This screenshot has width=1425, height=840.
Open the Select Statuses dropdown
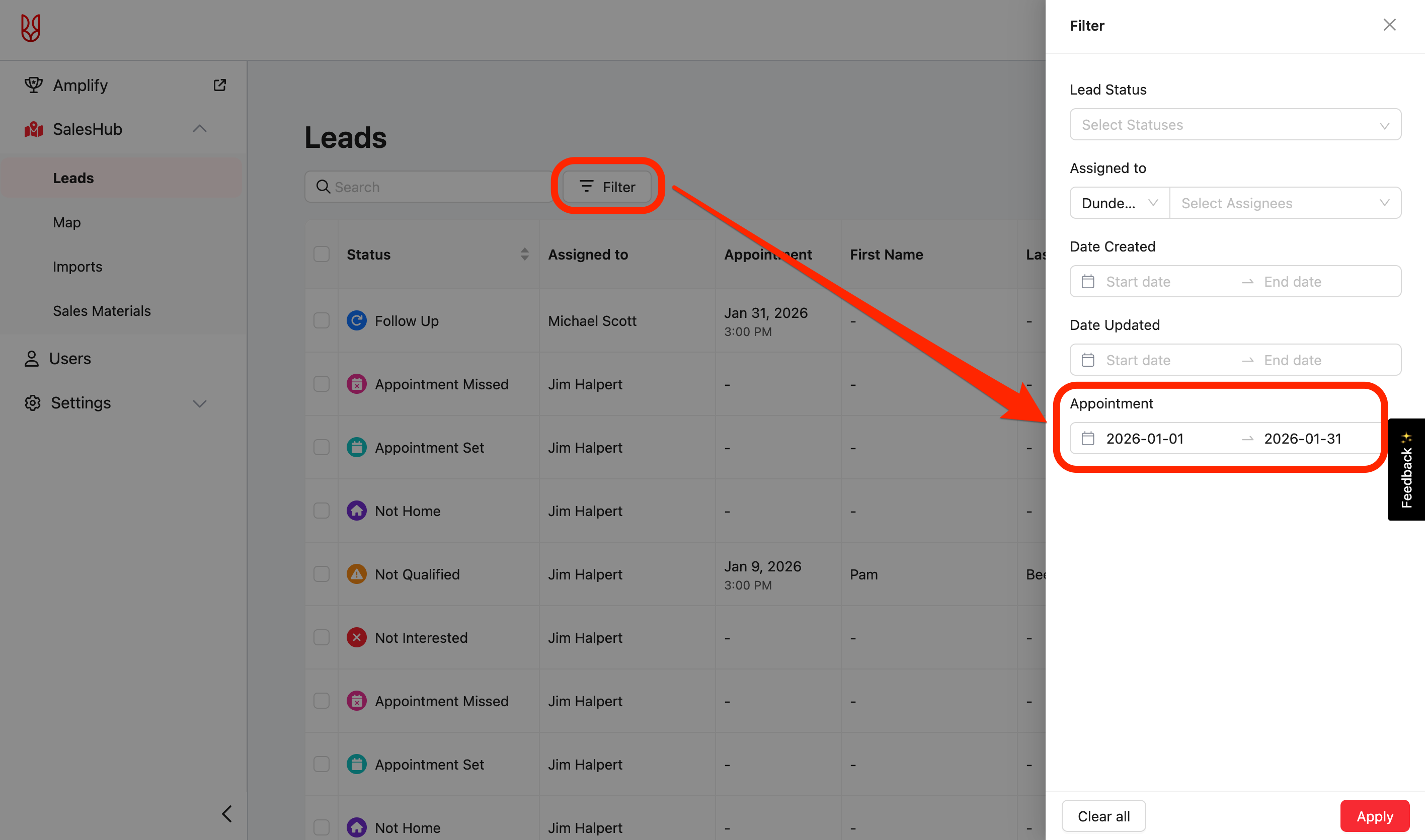click(1235, 125)
